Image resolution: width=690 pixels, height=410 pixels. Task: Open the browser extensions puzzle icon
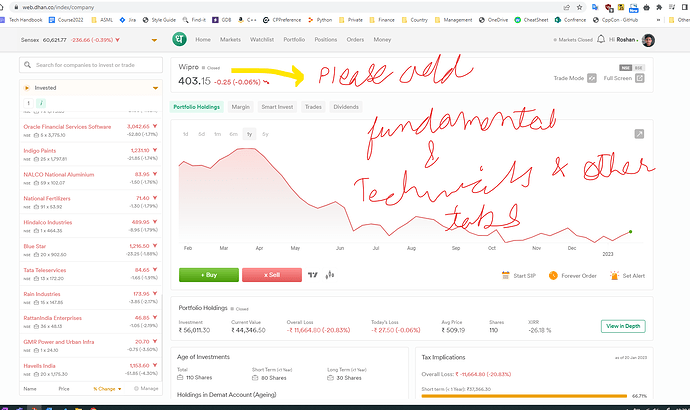[x=659, y=7]
